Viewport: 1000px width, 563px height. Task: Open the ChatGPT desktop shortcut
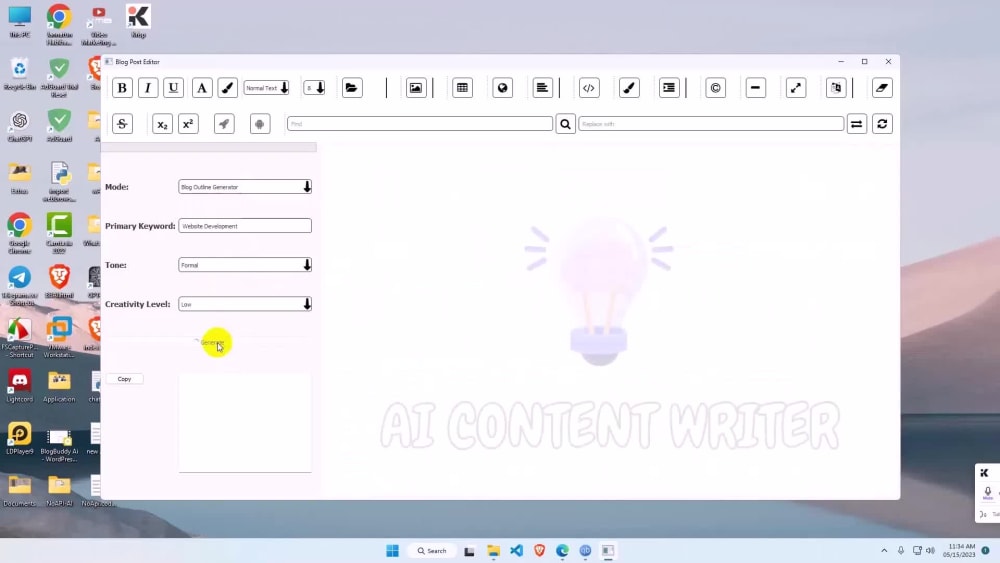pyautogui.click(x=20, y=126)
